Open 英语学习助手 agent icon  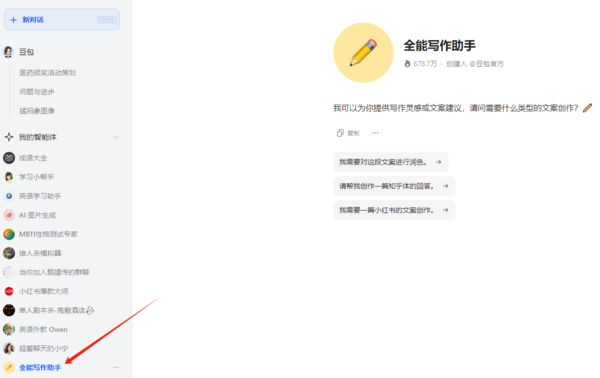[9, 196]
